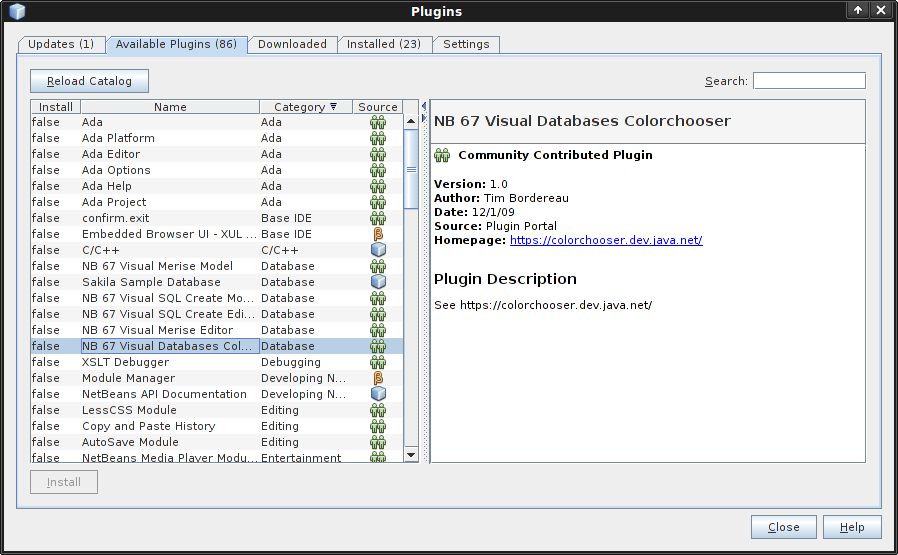Select the Embedded Browser UI - XUL row

216,234
